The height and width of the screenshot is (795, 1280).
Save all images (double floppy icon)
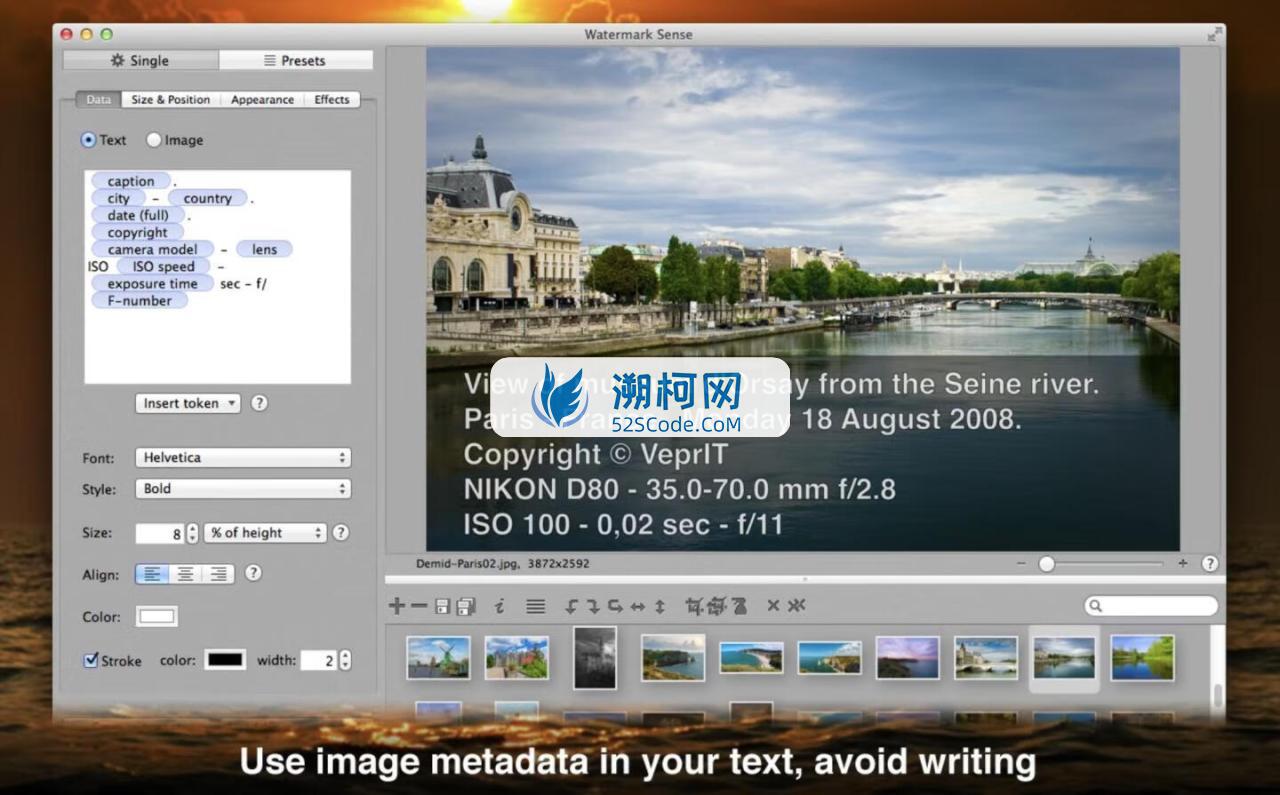click(x=465, y=606)
